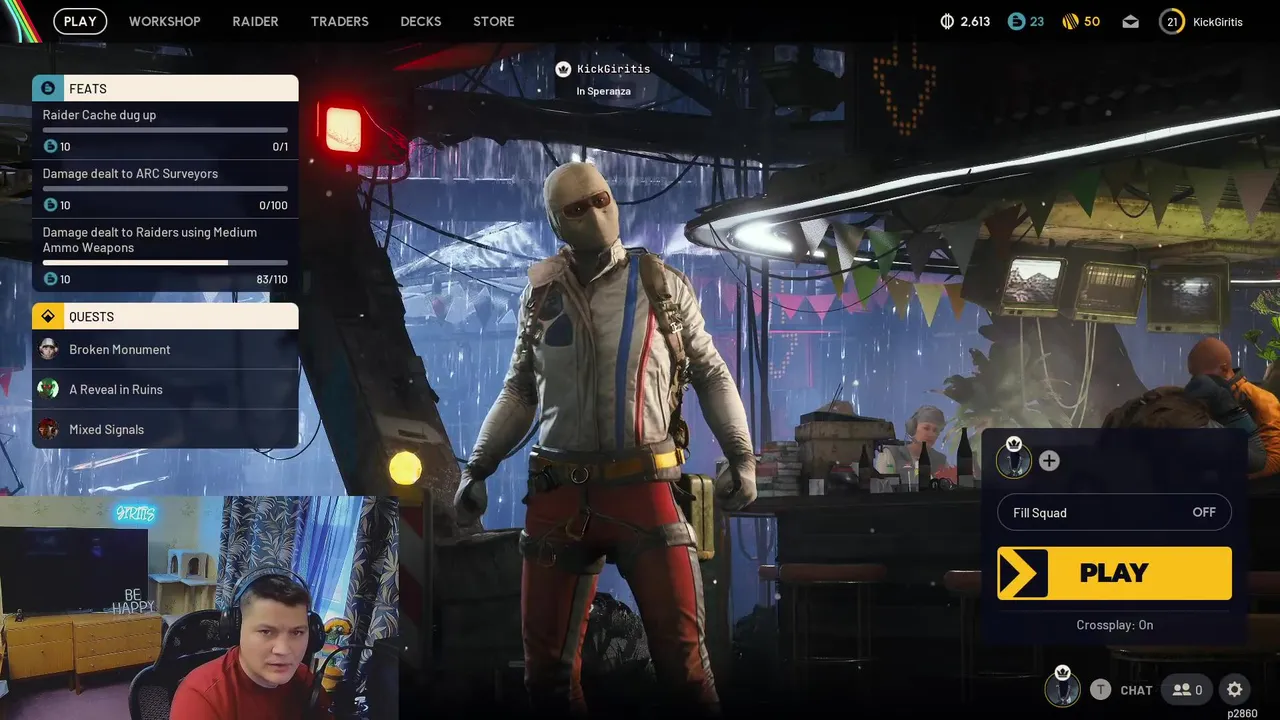Viewport: 1280px width, 720px height.
Task: Open the PLAY tab
Action: 80,21
